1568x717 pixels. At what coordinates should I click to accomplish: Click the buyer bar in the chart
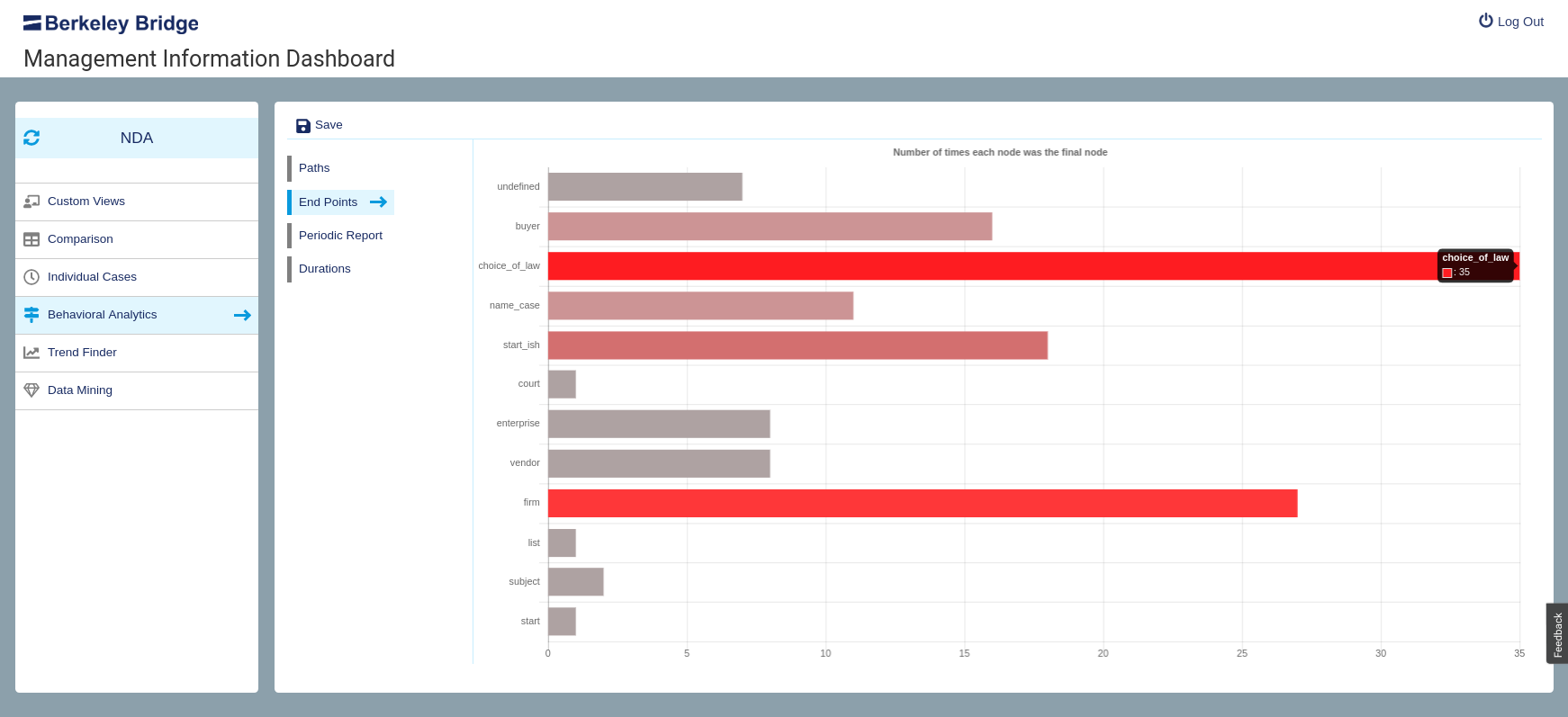click(x=770, y=227)
